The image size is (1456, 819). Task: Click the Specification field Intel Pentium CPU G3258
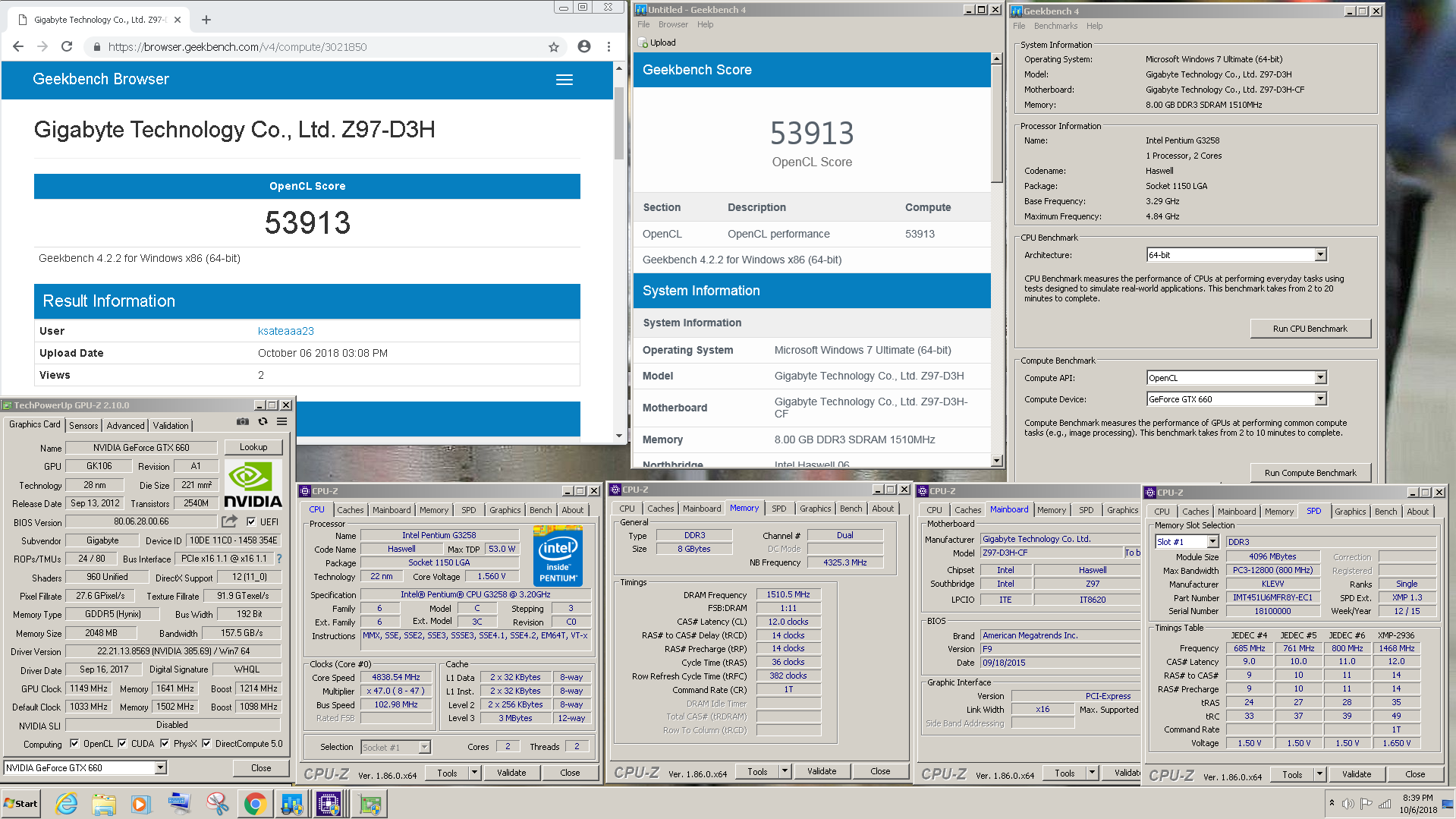click(476, 594)
